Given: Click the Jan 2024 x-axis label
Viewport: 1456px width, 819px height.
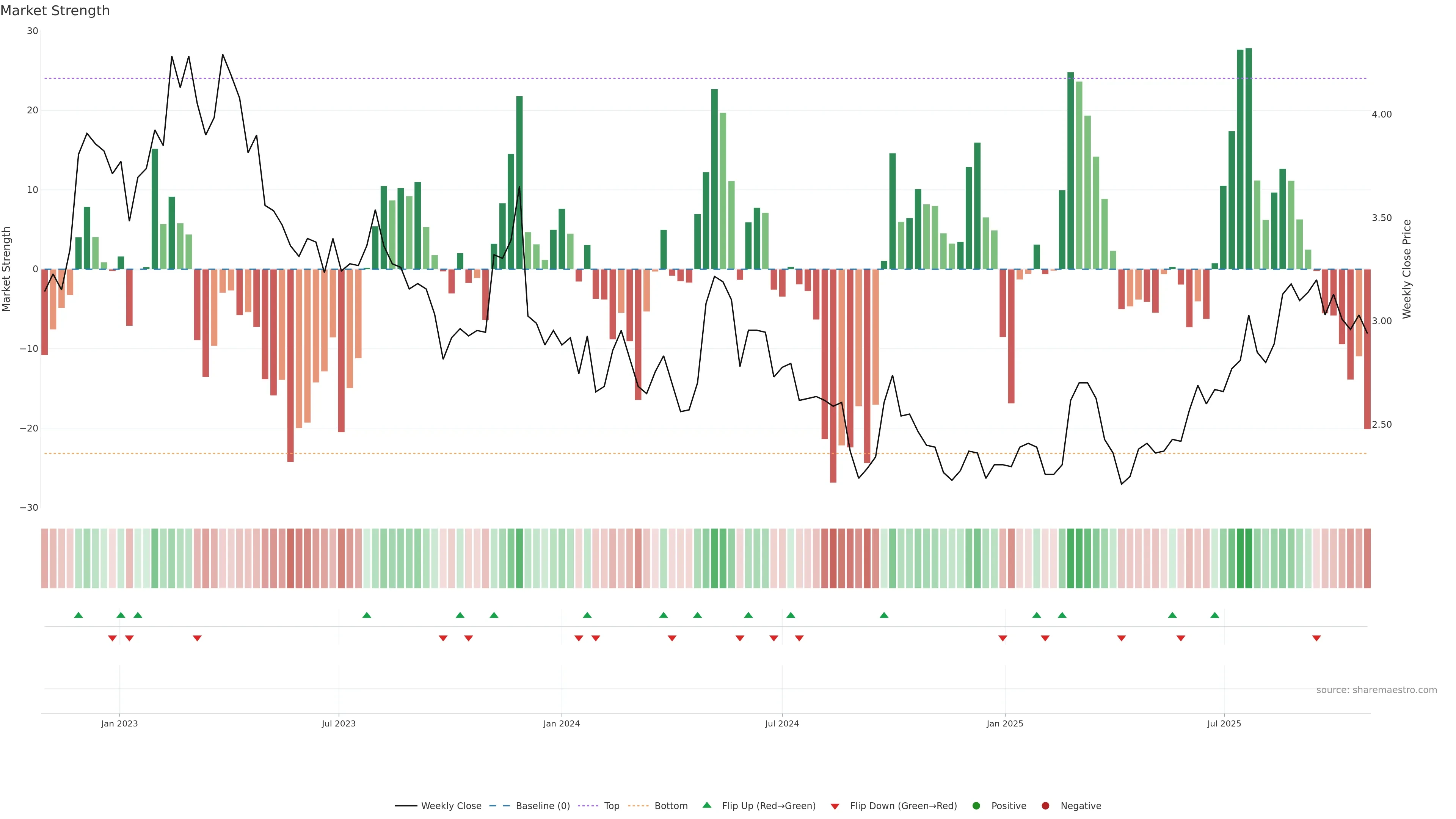Looking at the screenshot, I should coord(561,723).
